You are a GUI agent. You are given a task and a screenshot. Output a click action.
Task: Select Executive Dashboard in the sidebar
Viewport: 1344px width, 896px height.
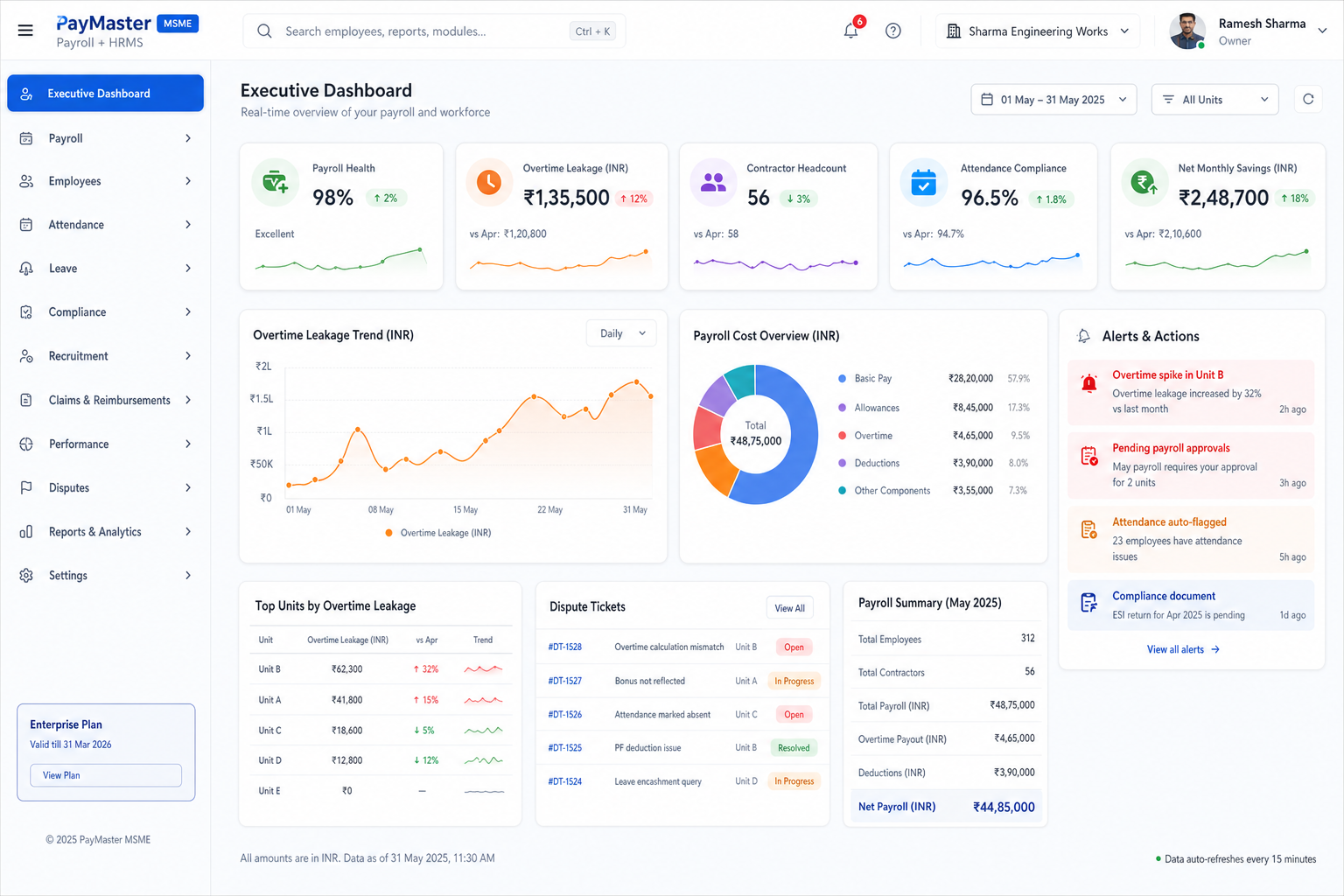[105, 94]
